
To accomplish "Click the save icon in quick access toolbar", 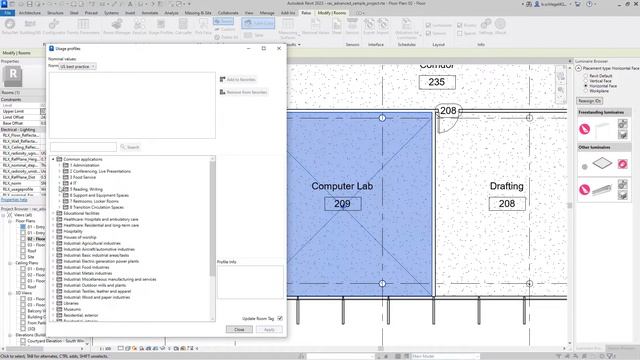I will coord(30,4).
